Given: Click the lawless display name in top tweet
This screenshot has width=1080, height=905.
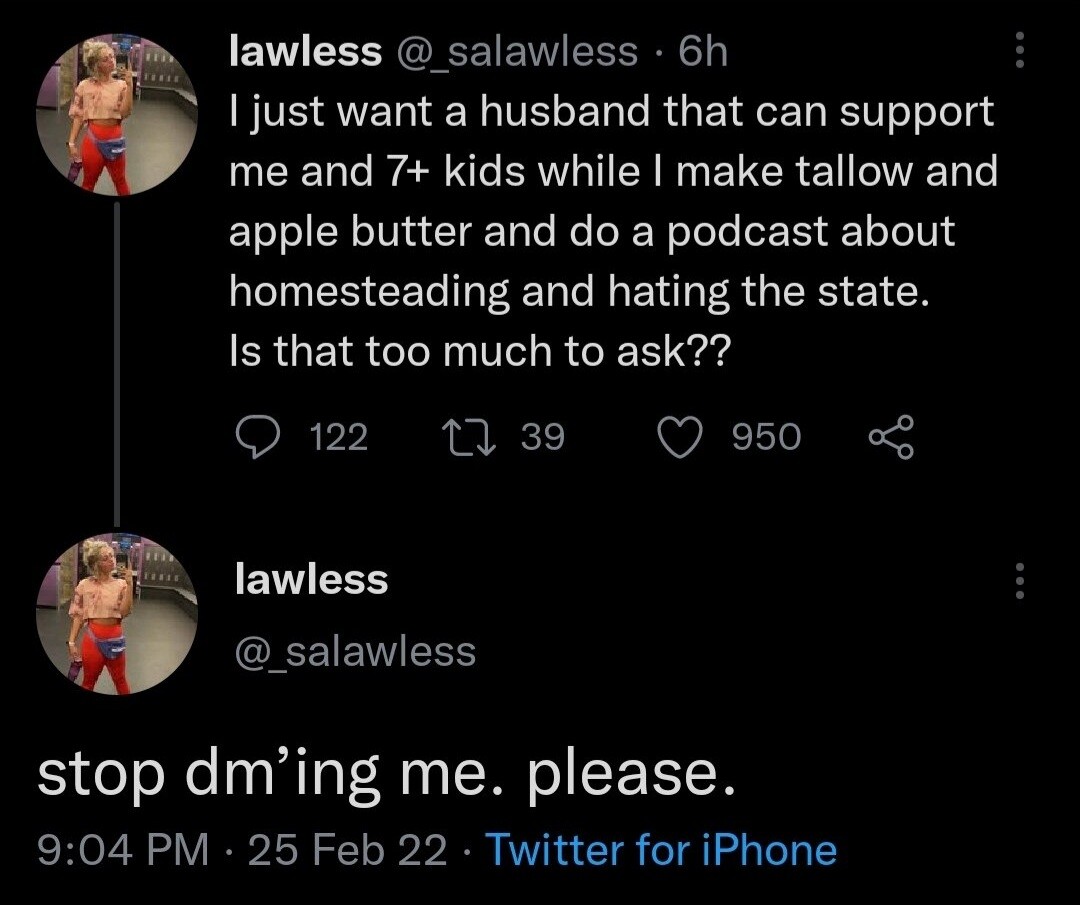Looking at the screenshot, I should [305, 51].
